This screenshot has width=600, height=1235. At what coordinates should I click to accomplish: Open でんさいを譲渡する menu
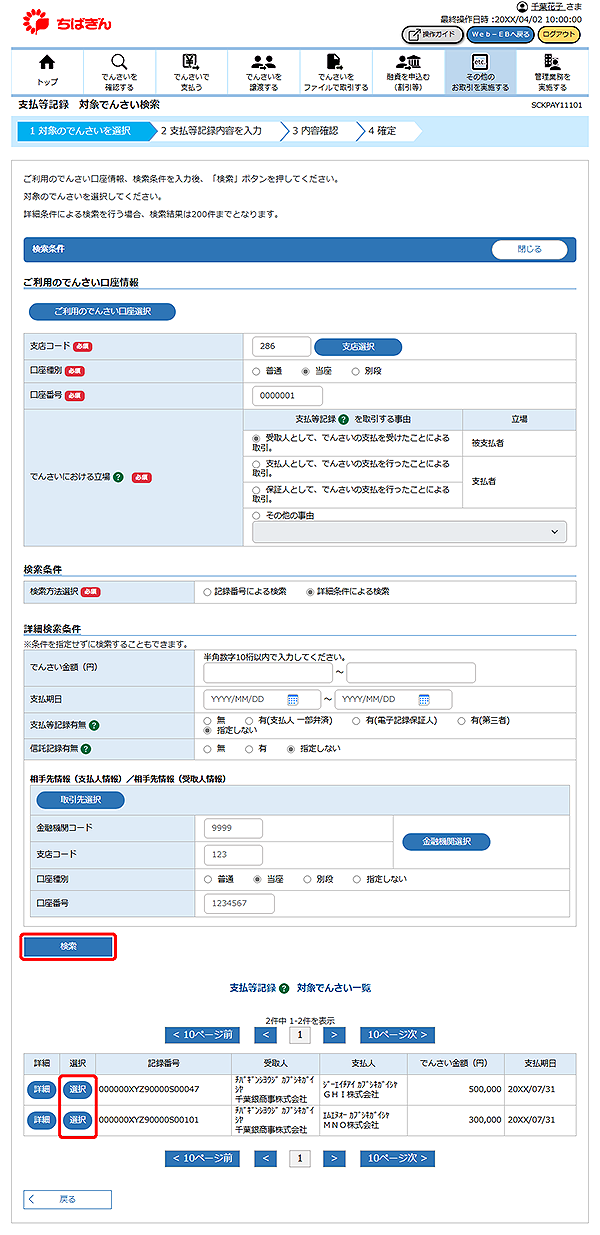click(264, 71)
